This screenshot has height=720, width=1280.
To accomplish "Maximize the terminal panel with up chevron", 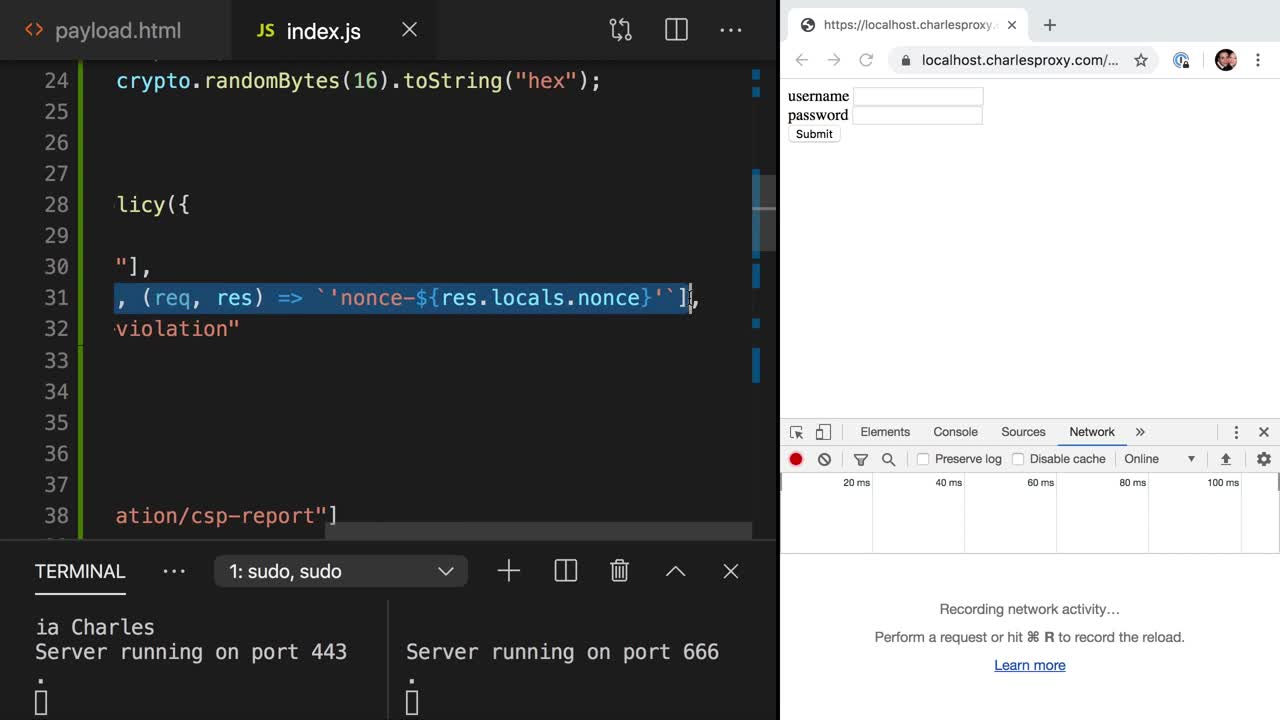I will [x=676, y=571].
